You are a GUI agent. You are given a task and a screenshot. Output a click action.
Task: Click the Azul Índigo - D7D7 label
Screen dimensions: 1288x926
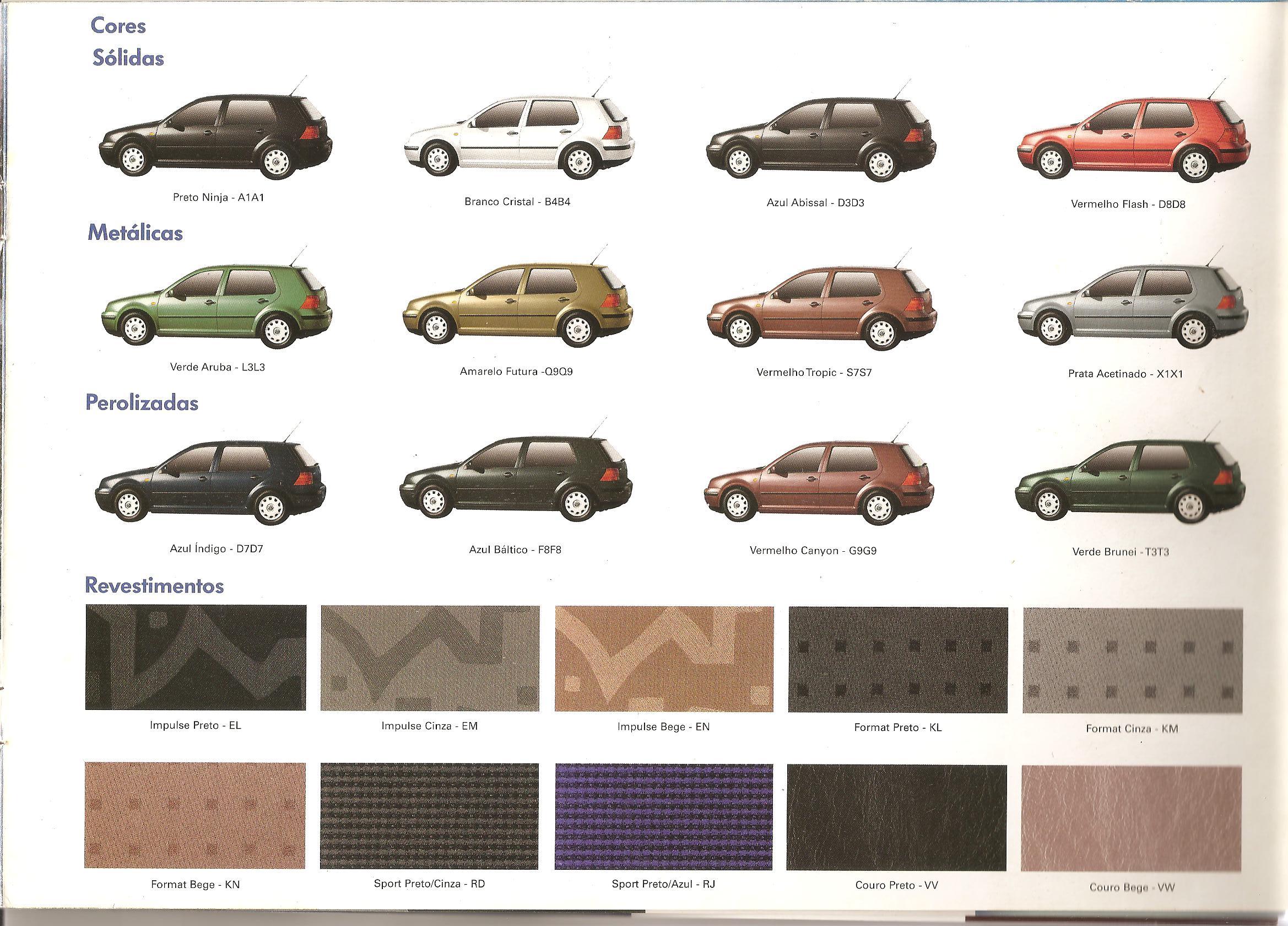pos(217,549)
